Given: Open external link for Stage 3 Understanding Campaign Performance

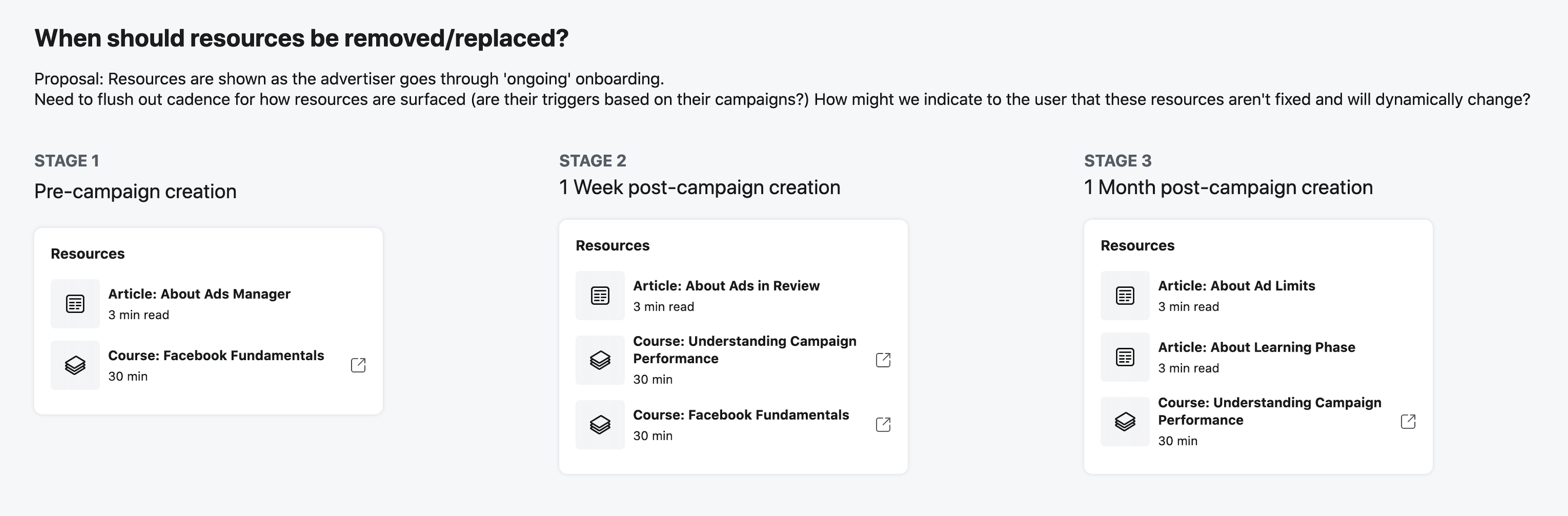Looking at the screenshot, I should (x=1407, y=422).
